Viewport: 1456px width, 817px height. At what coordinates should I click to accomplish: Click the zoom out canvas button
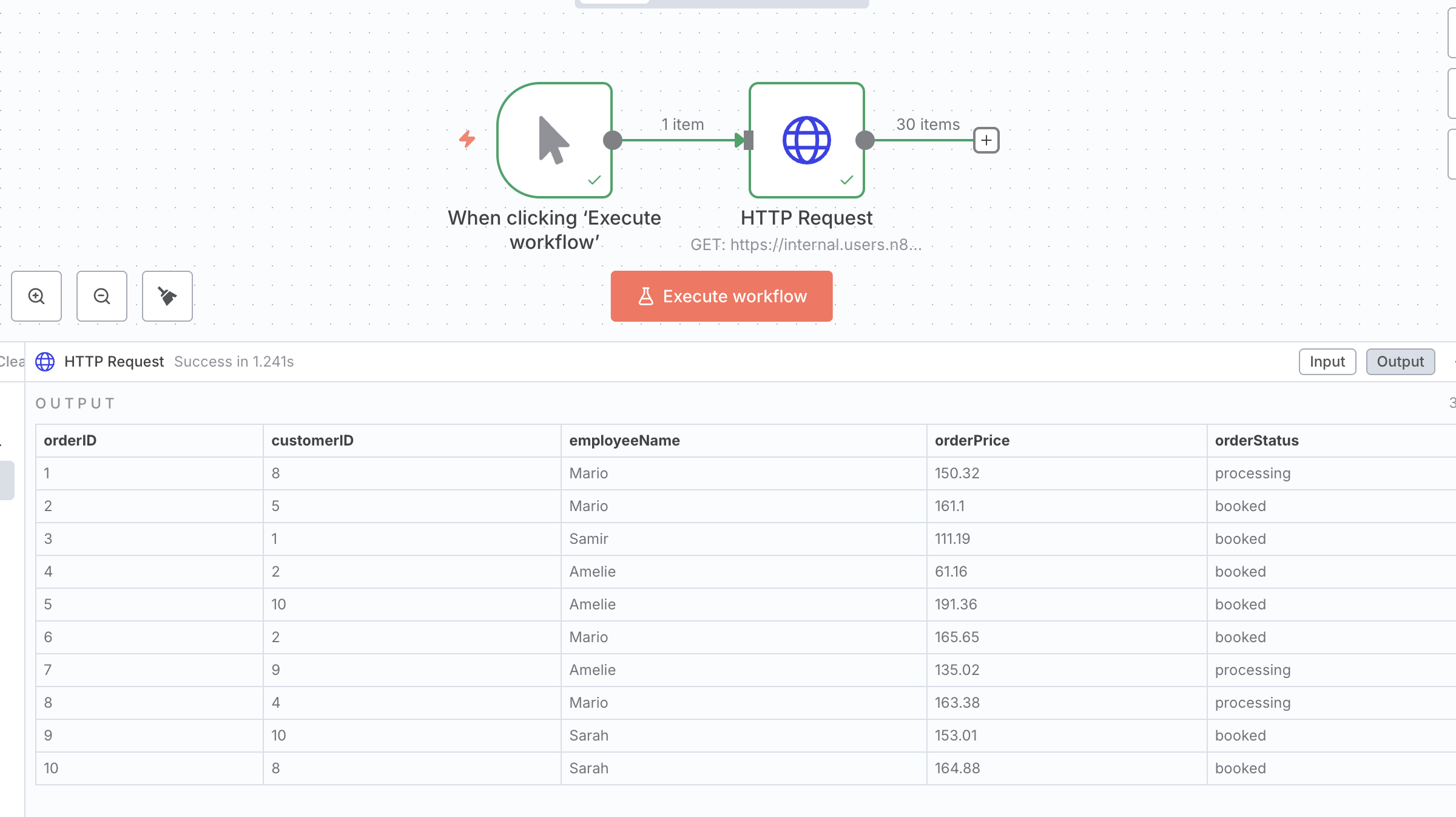click(x=102, y=296)
